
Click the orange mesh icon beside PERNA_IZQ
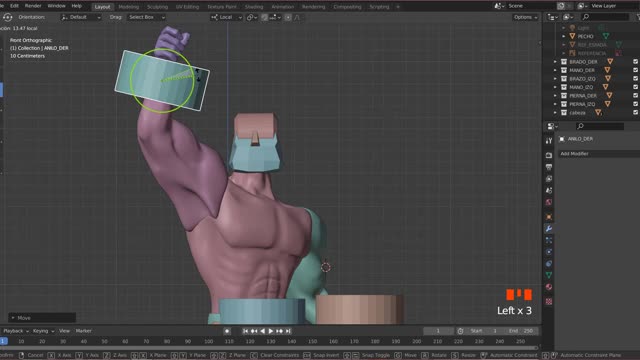(x=608, y=104)
